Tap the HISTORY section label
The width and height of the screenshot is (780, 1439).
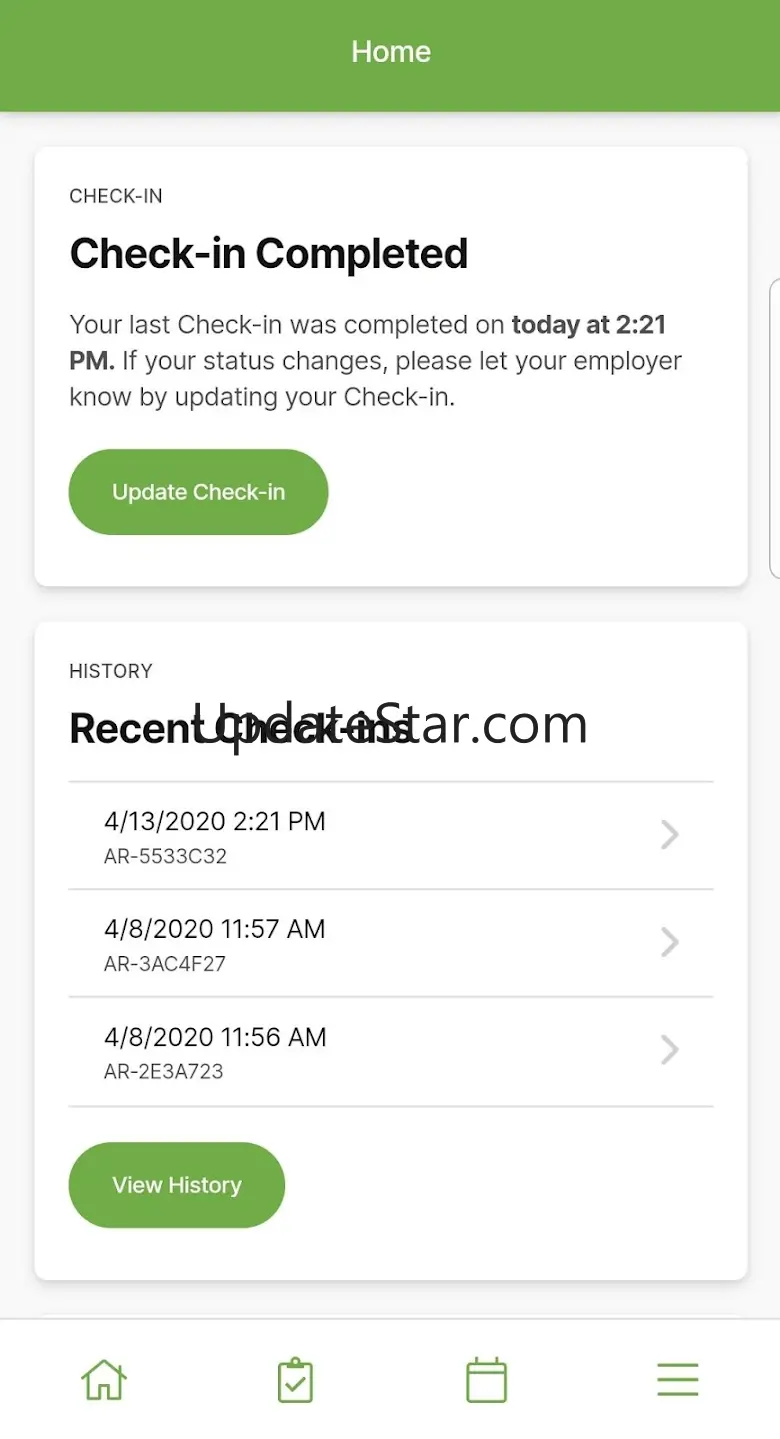coord(111,671)
